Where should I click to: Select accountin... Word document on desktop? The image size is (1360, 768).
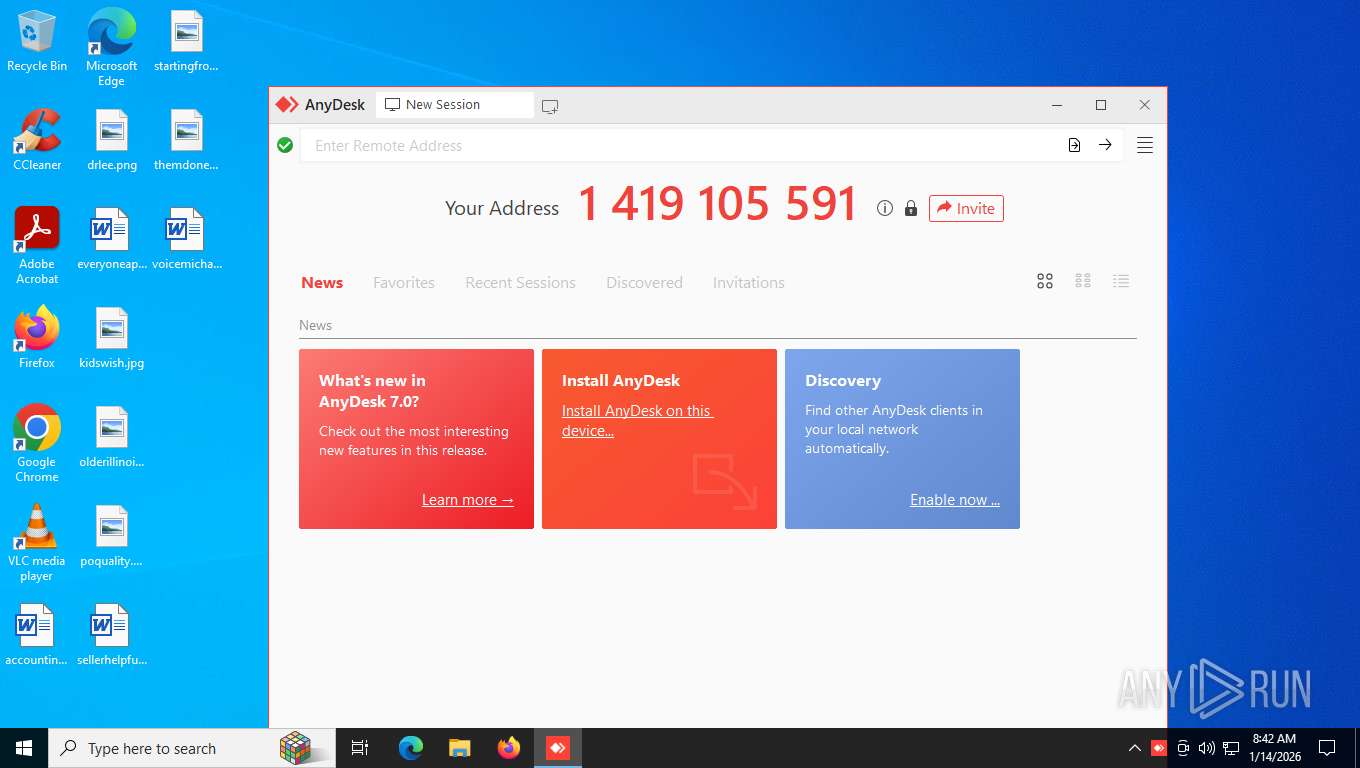(37, 635)
